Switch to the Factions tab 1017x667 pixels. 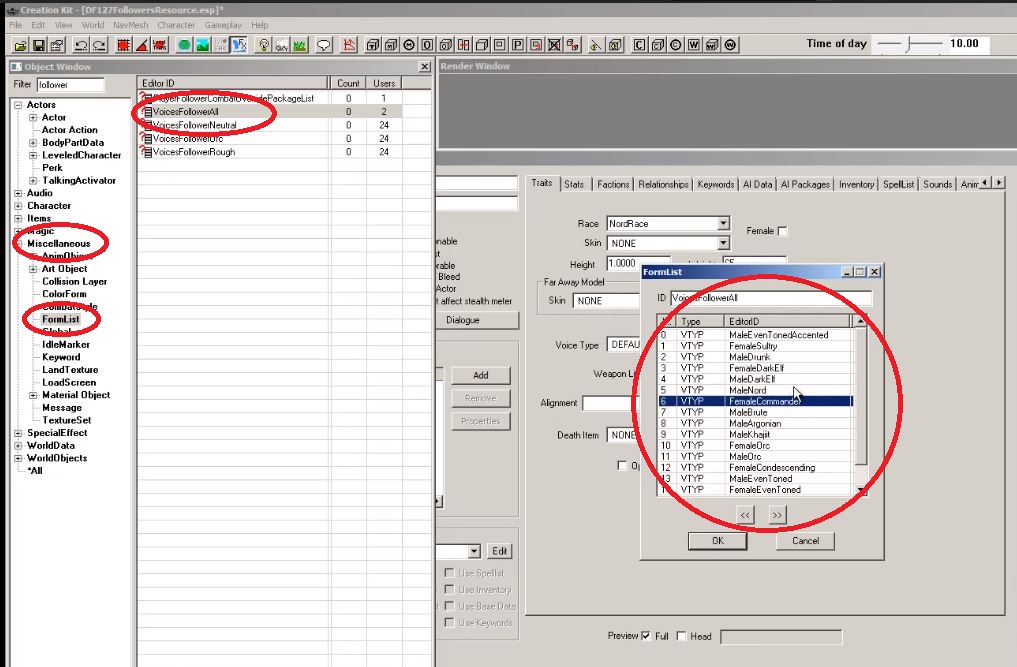pos(612,184)
